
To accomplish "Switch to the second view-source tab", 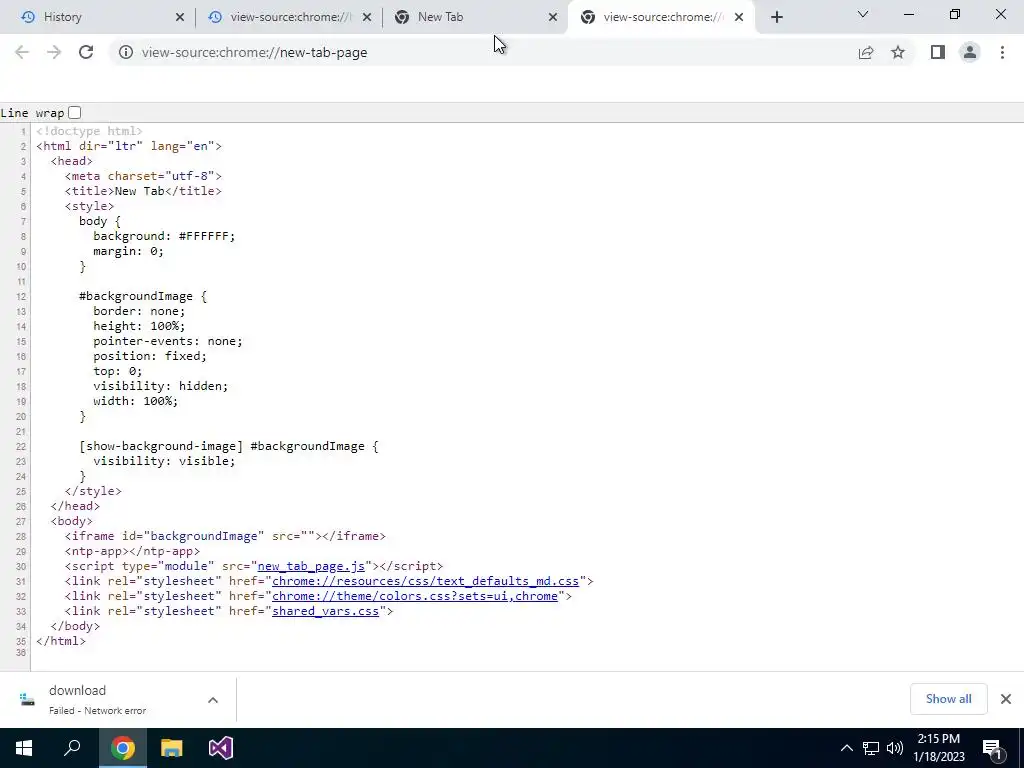I will coord(289,17).
